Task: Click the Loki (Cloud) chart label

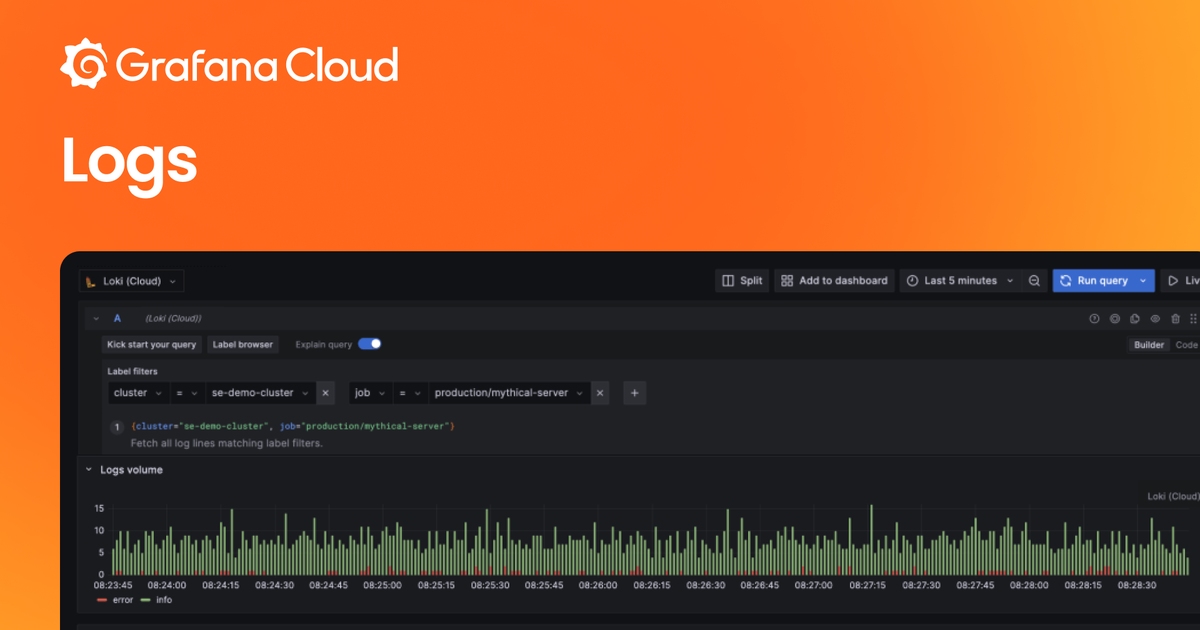Action: pos(1172,496)
